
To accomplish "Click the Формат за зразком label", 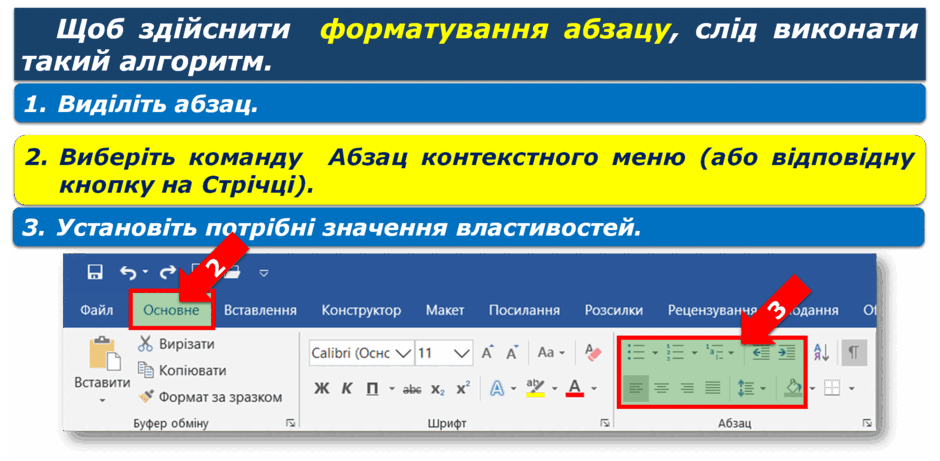I will (x=221, y=397).
